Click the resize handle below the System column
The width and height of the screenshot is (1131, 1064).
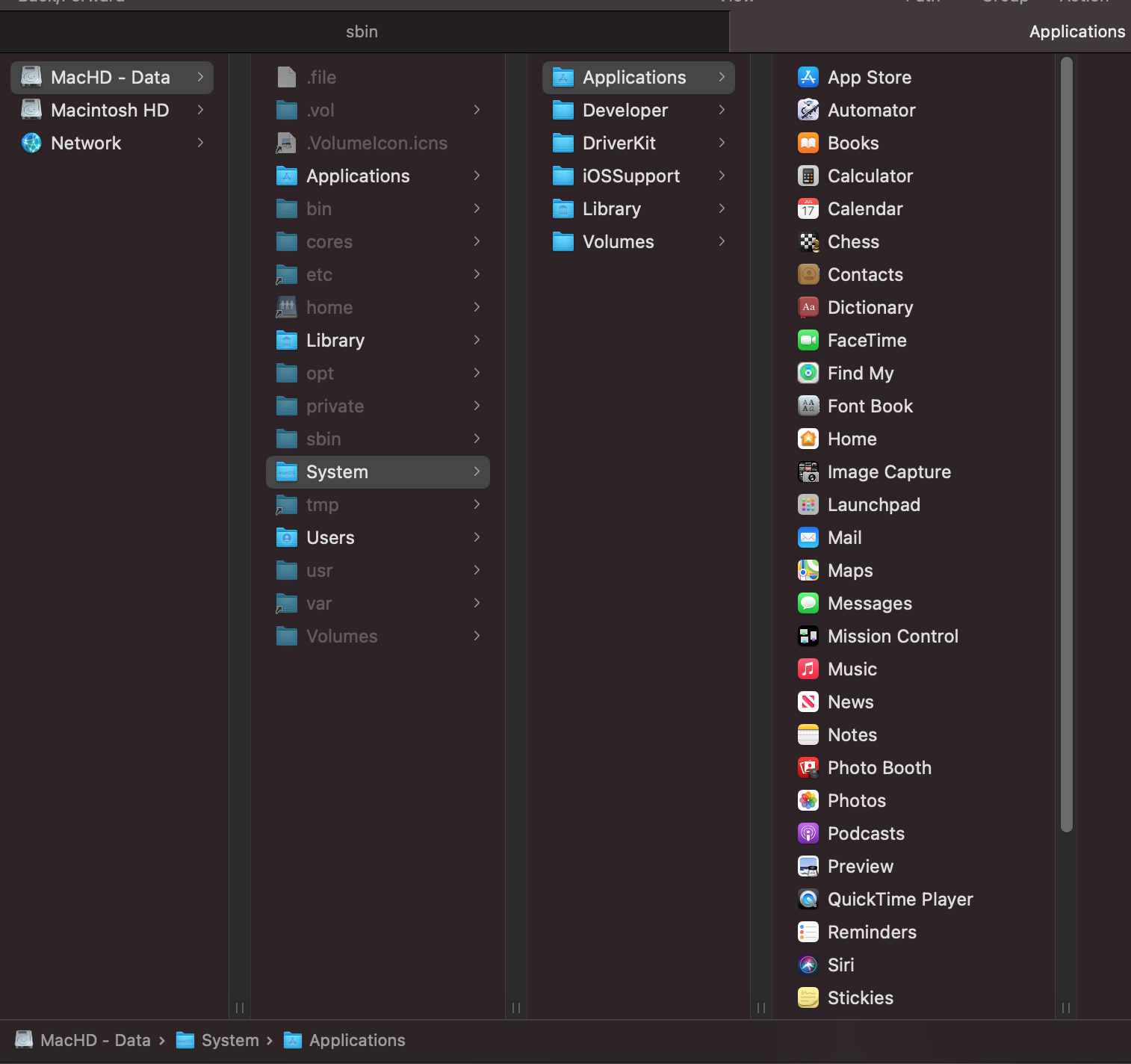click(x=761, y=1007)
